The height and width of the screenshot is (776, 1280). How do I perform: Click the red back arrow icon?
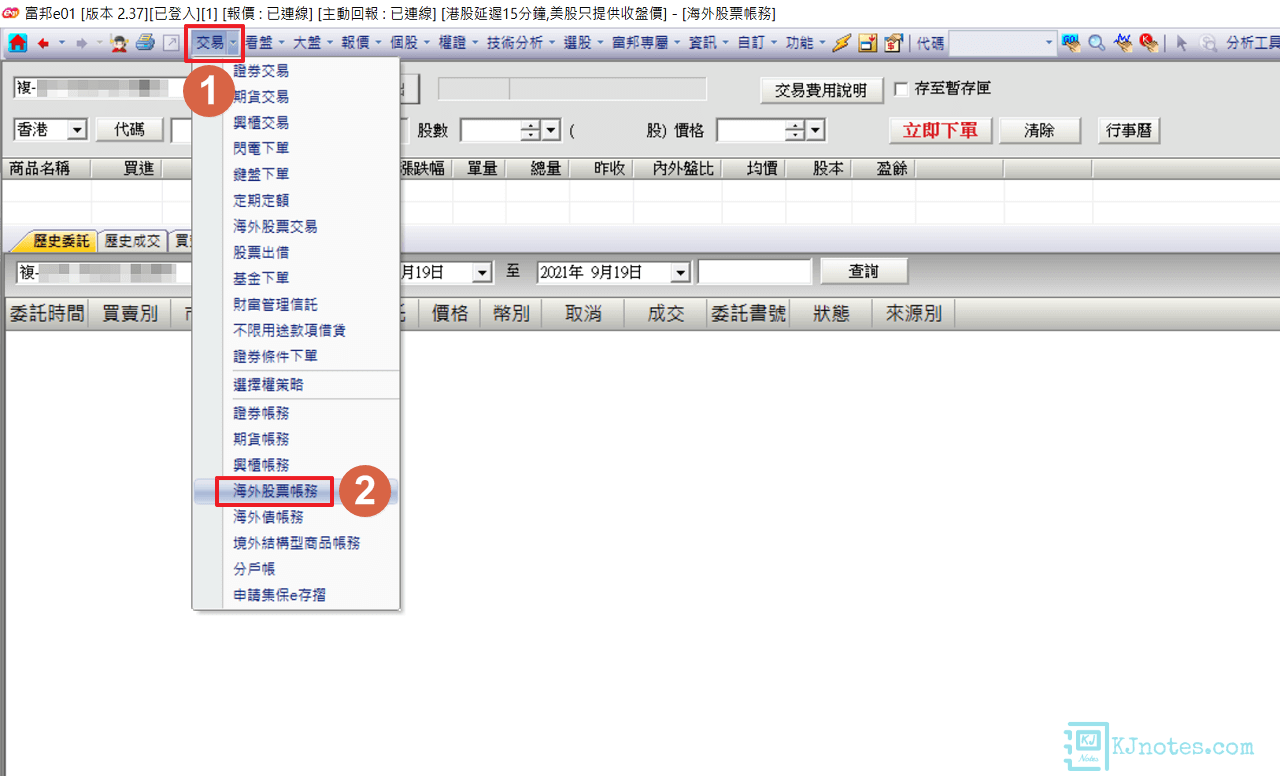(x=43, y=43)
